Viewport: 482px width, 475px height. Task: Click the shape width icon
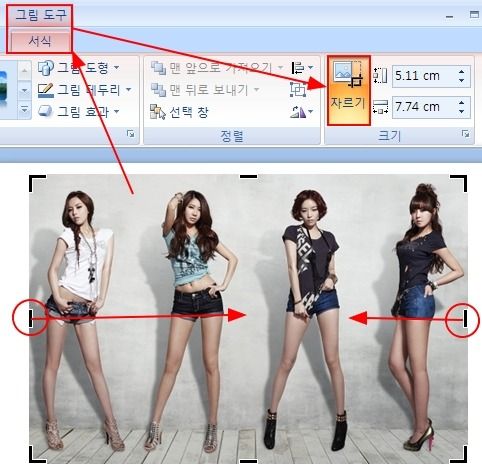click(x=381, y=107)
